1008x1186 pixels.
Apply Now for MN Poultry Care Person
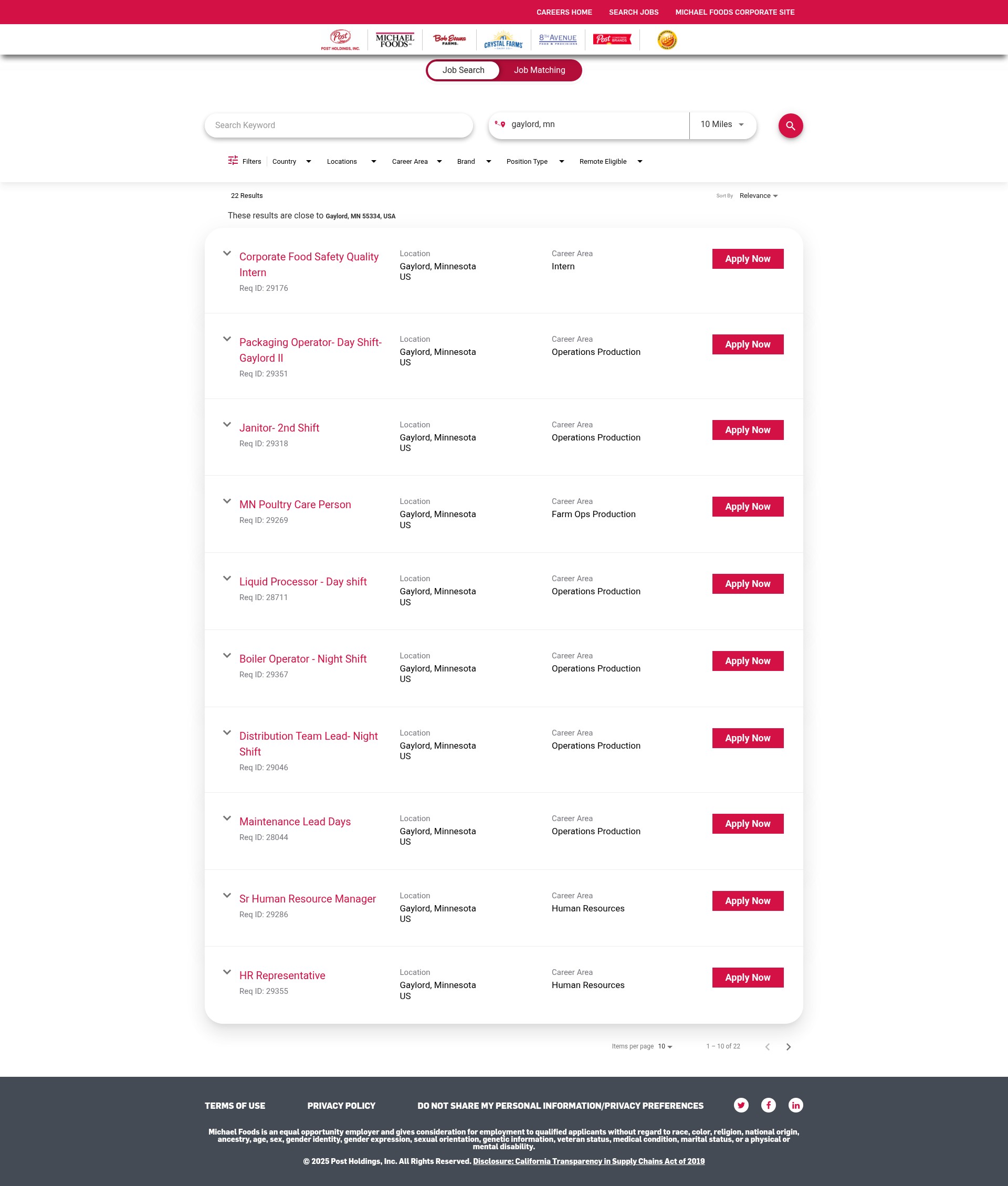[748, 507]
